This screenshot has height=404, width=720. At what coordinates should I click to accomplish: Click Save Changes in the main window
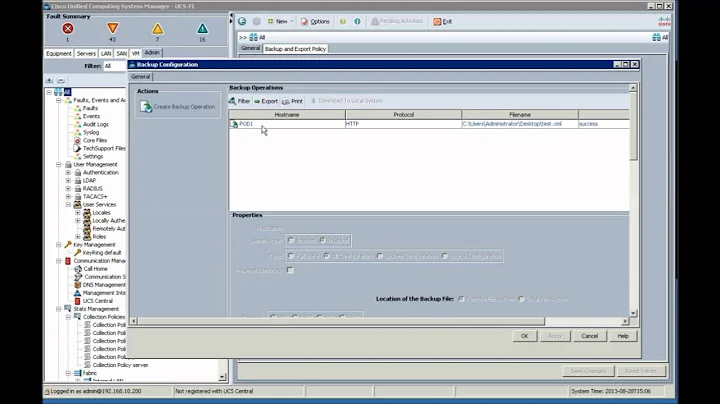[588, 371]
